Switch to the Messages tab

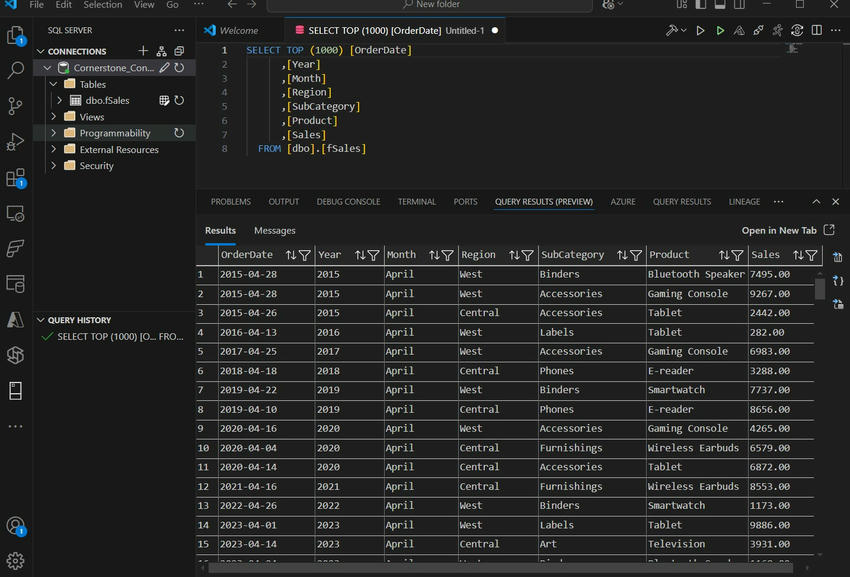pos(274,231)
